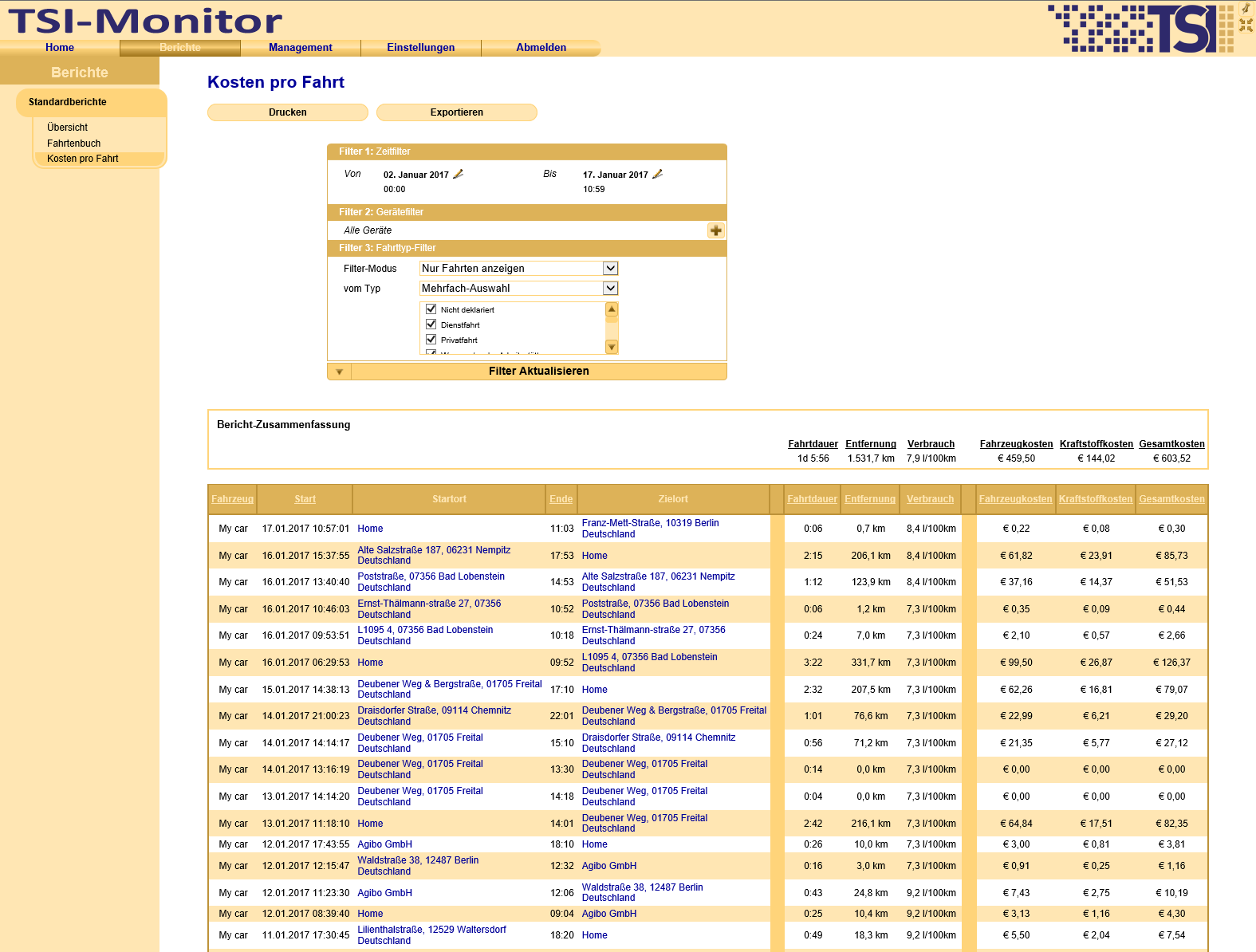The image size is (1256, 952).
Task: Sort table by Start column header
Action: [x=305, y=499]
